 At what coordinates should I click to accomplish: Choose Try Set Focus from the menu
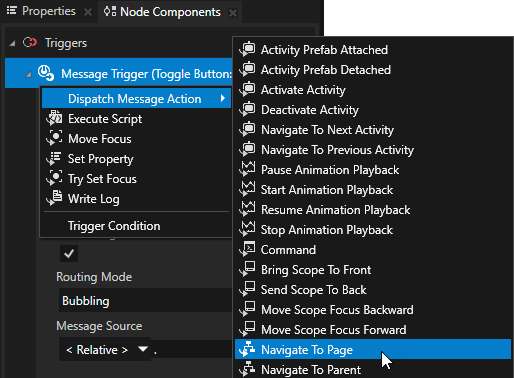pyautogui.click(x=136, y=179)
